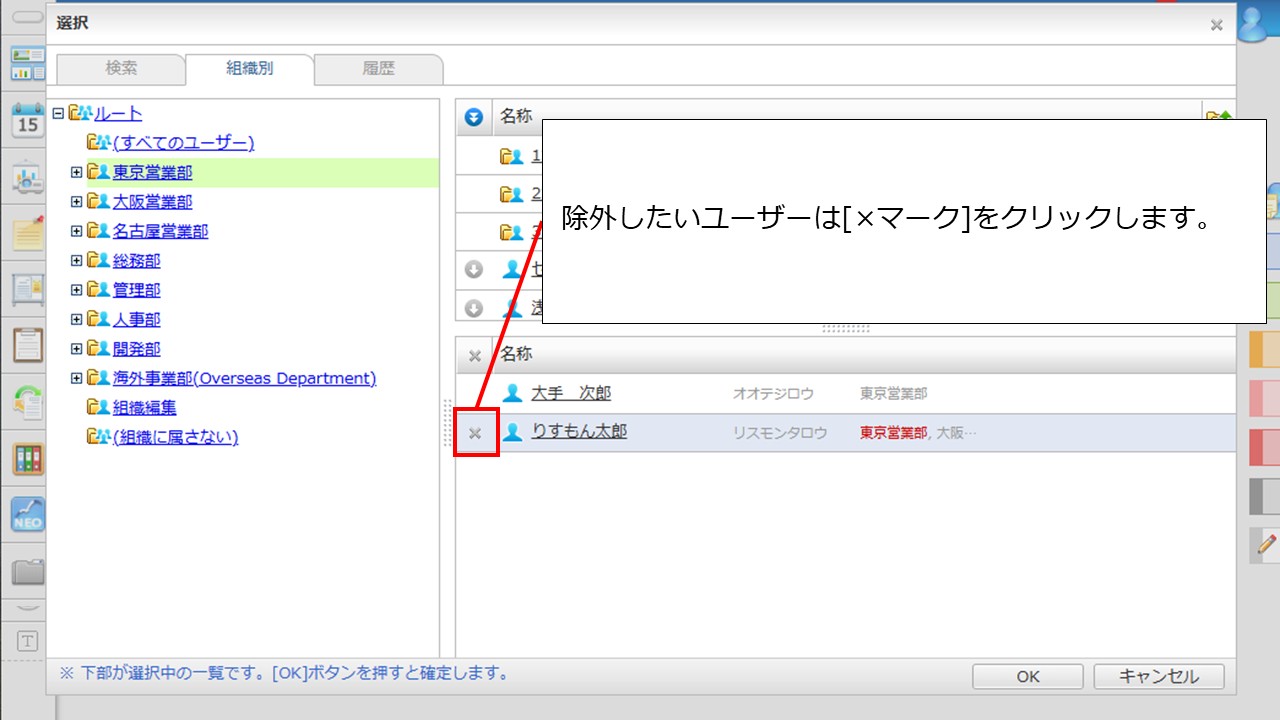Click the clipboard icon in the left sidebar
Screen dimensions: 1280x720
click(28, 344)
